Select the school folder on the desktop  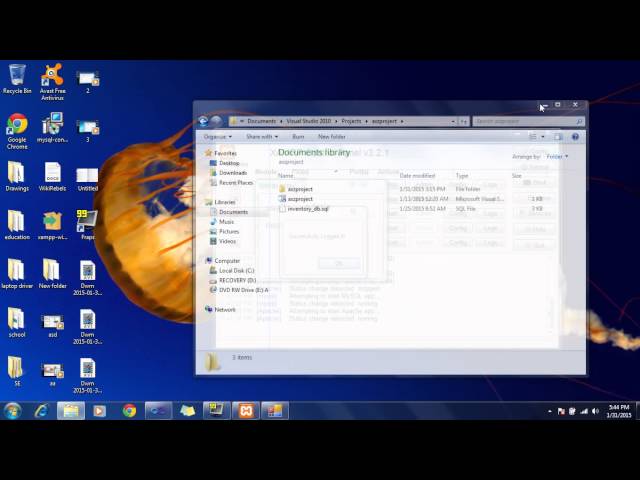point(17,322)
